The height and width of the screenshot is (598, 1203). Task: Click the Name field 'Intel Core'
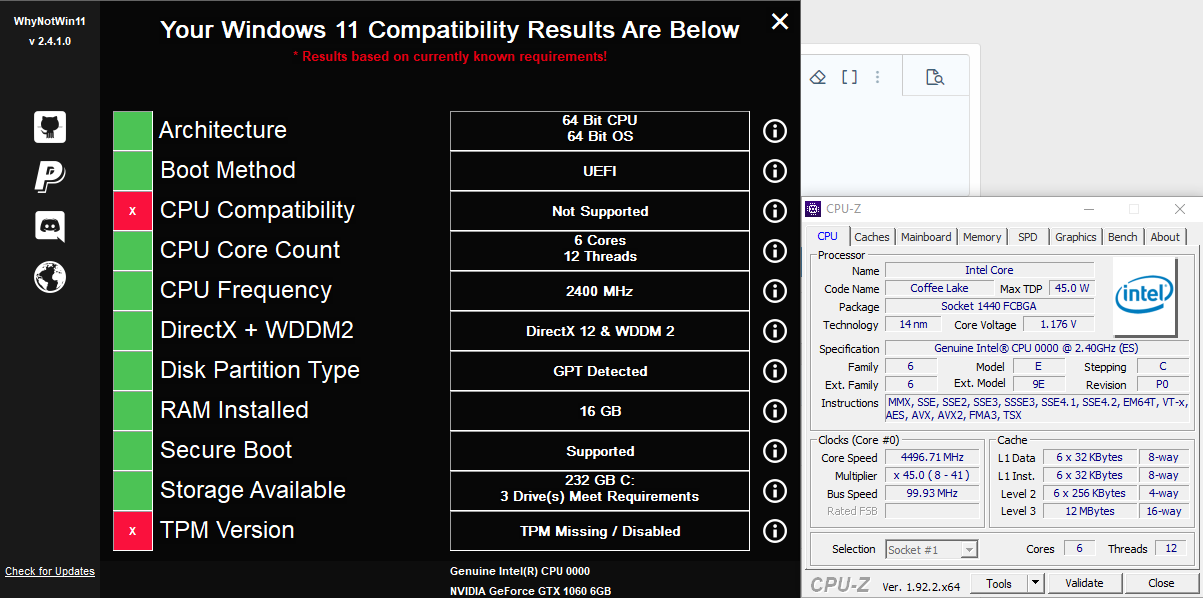click(x=990, y=270)
